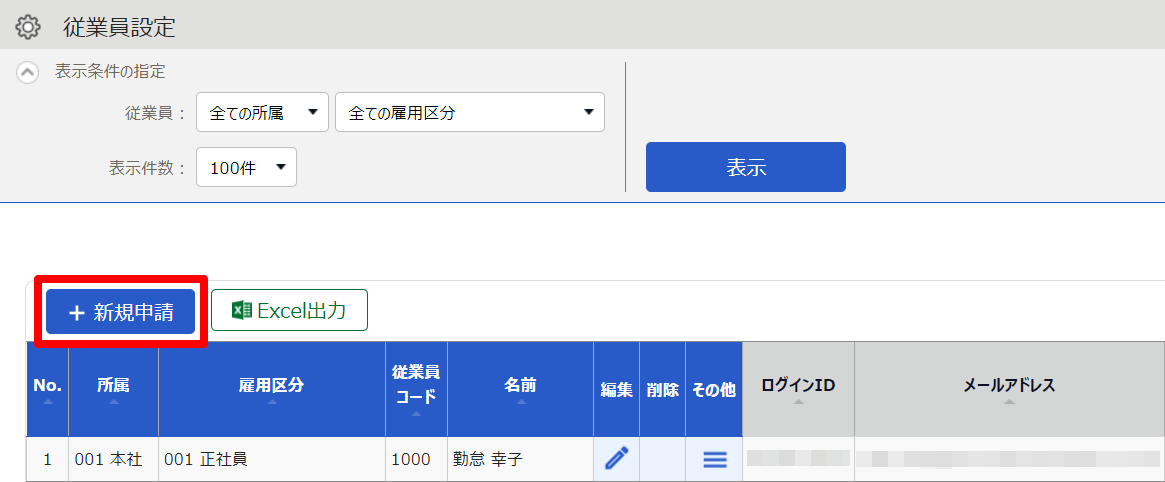Click the 編集 column header
This screenshot has width=1165, height=482.
[x=617, y=389]
